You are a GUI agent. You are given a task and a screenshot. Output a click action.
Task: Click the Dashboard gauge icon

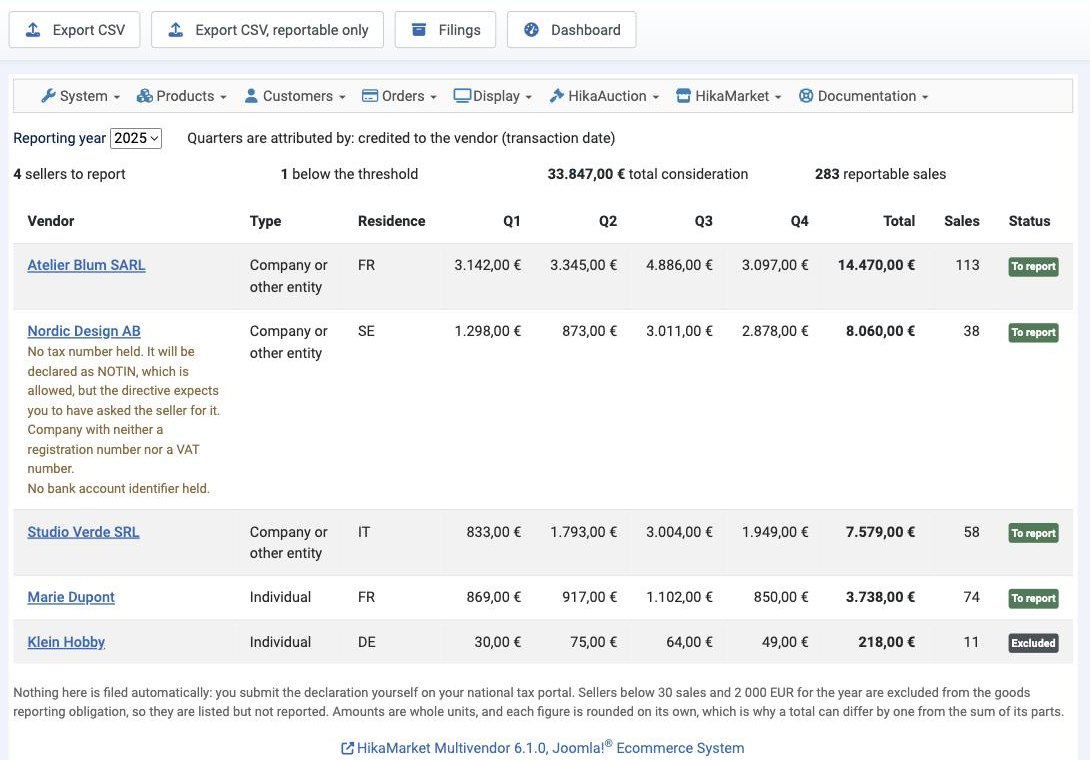coord(531,30)
